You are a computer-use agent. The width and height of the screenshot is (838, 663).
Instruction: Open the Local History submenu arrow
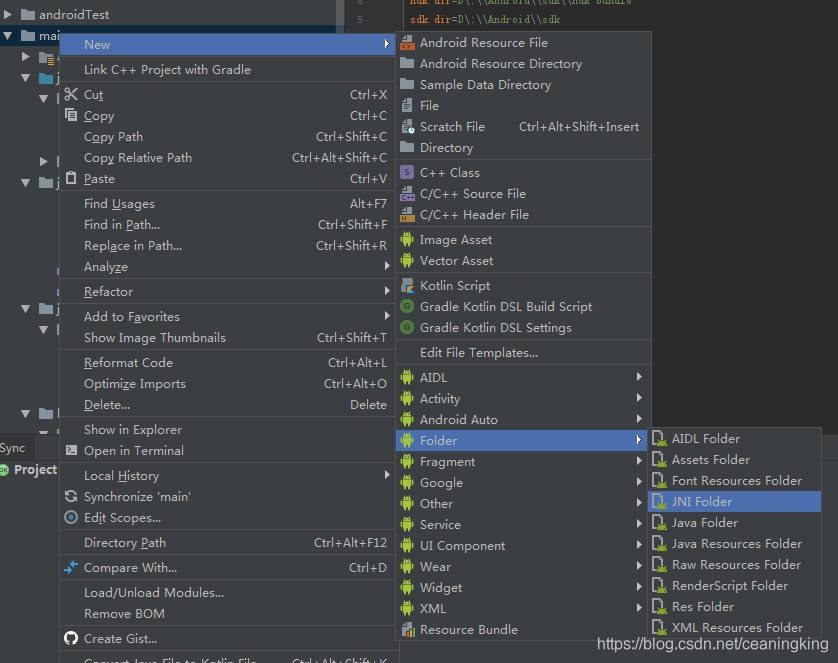coord(387,475)
